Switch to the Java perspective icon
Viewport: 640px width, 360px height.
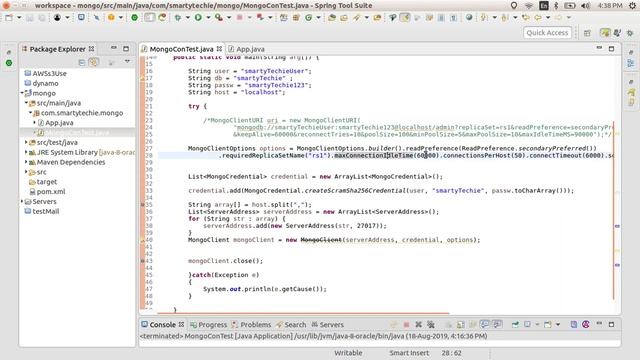point(605,33)
